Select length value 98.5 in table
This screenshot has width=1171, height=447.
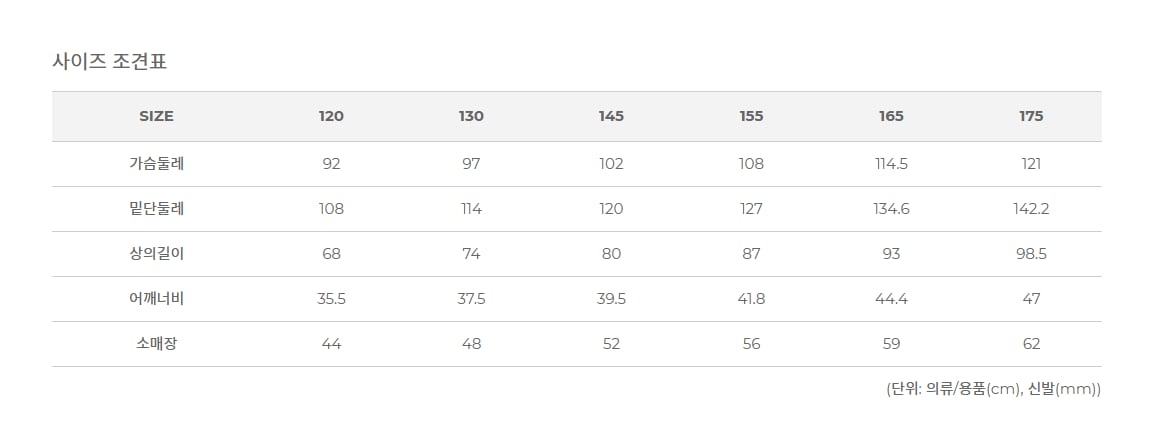point(1031,254)
